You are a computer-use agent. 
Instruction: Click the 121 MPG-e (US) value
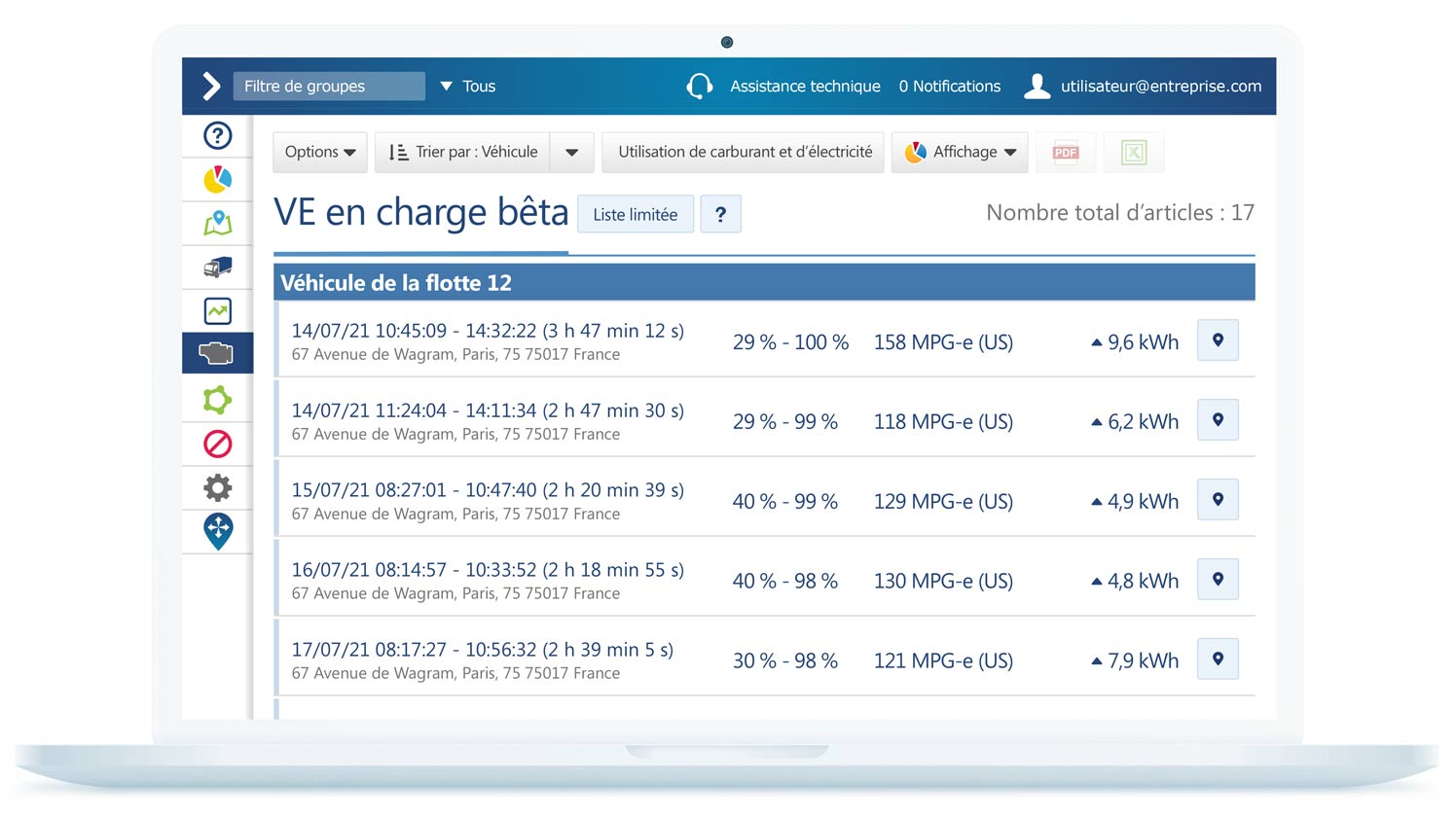tap(943, 661)
